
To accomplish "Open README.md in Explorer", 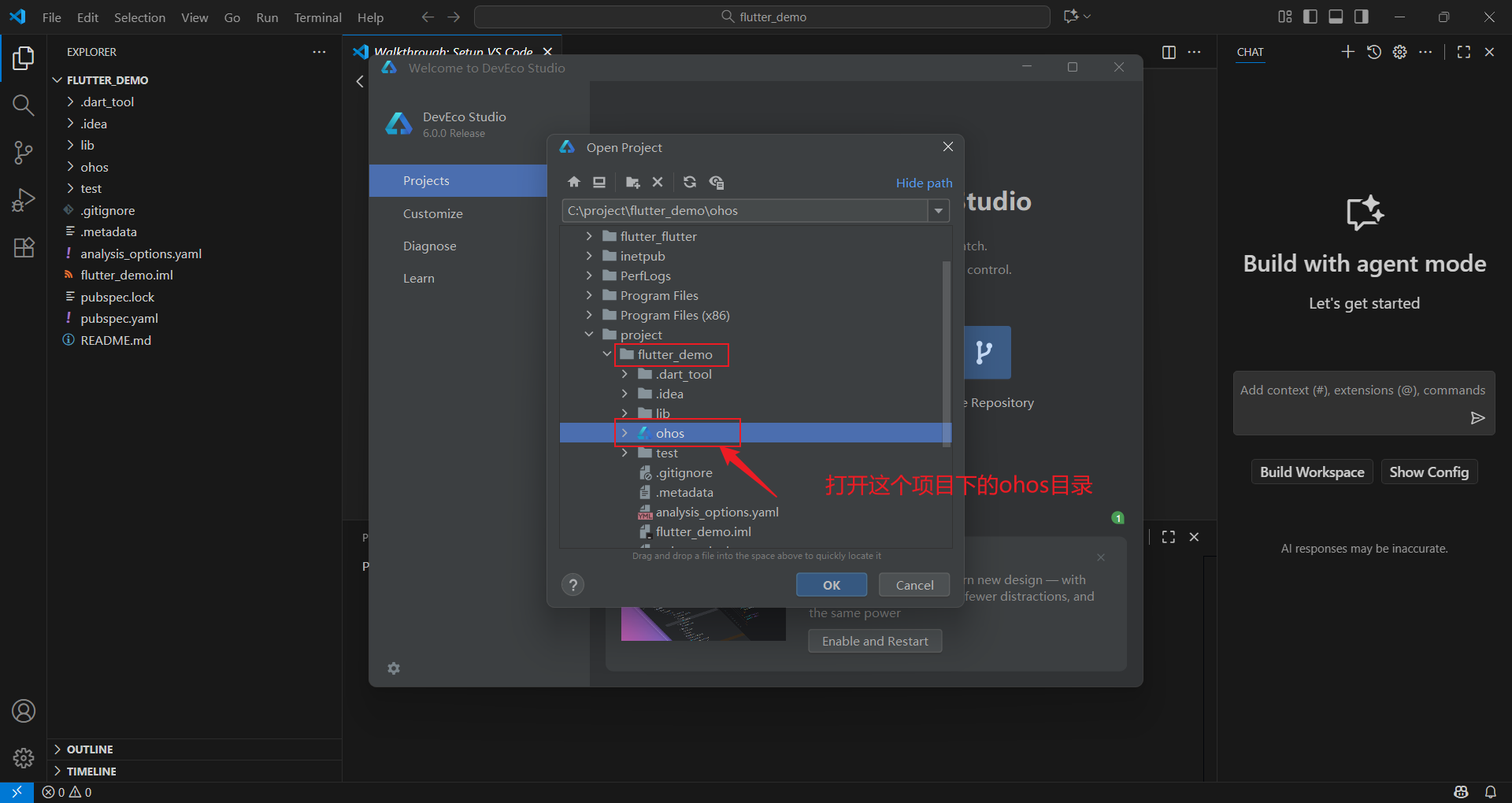I will click(x=116, y=340).
